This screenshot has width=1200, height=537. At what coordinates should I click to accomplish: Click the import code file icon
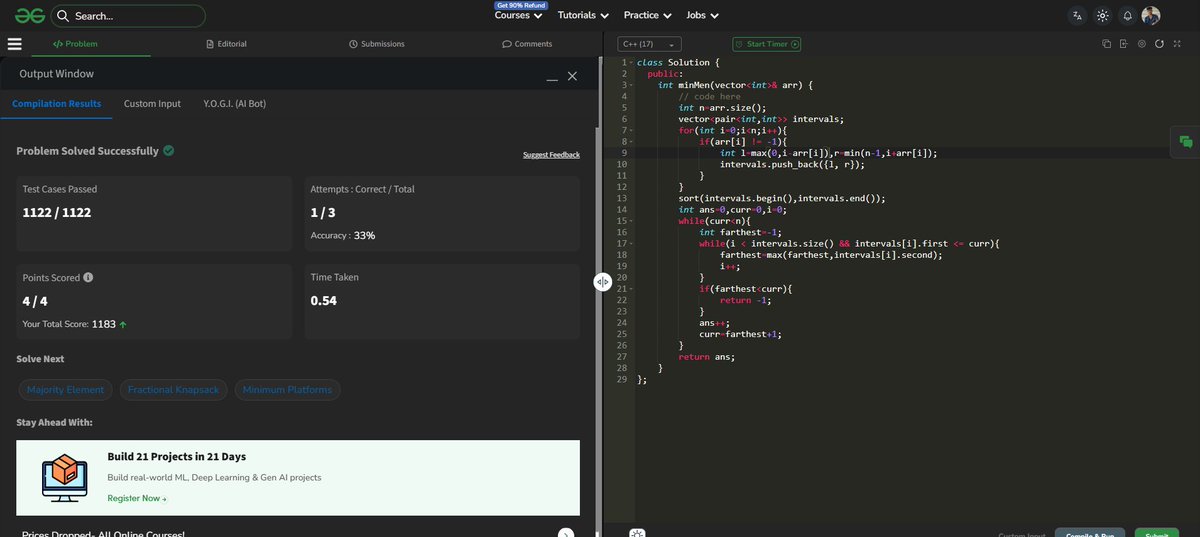(x=1124, y=44)
